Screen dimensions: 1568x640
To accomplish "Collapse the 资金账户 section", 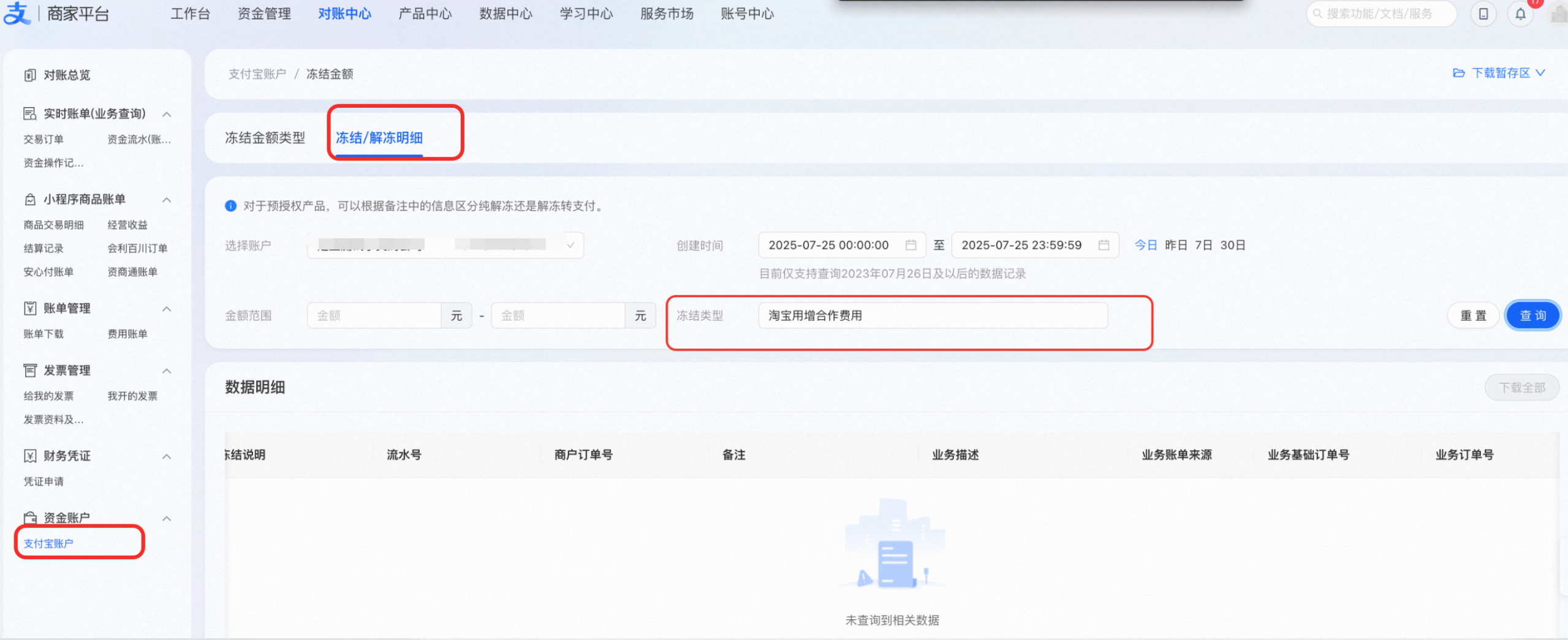I will [x=167, y=518].
